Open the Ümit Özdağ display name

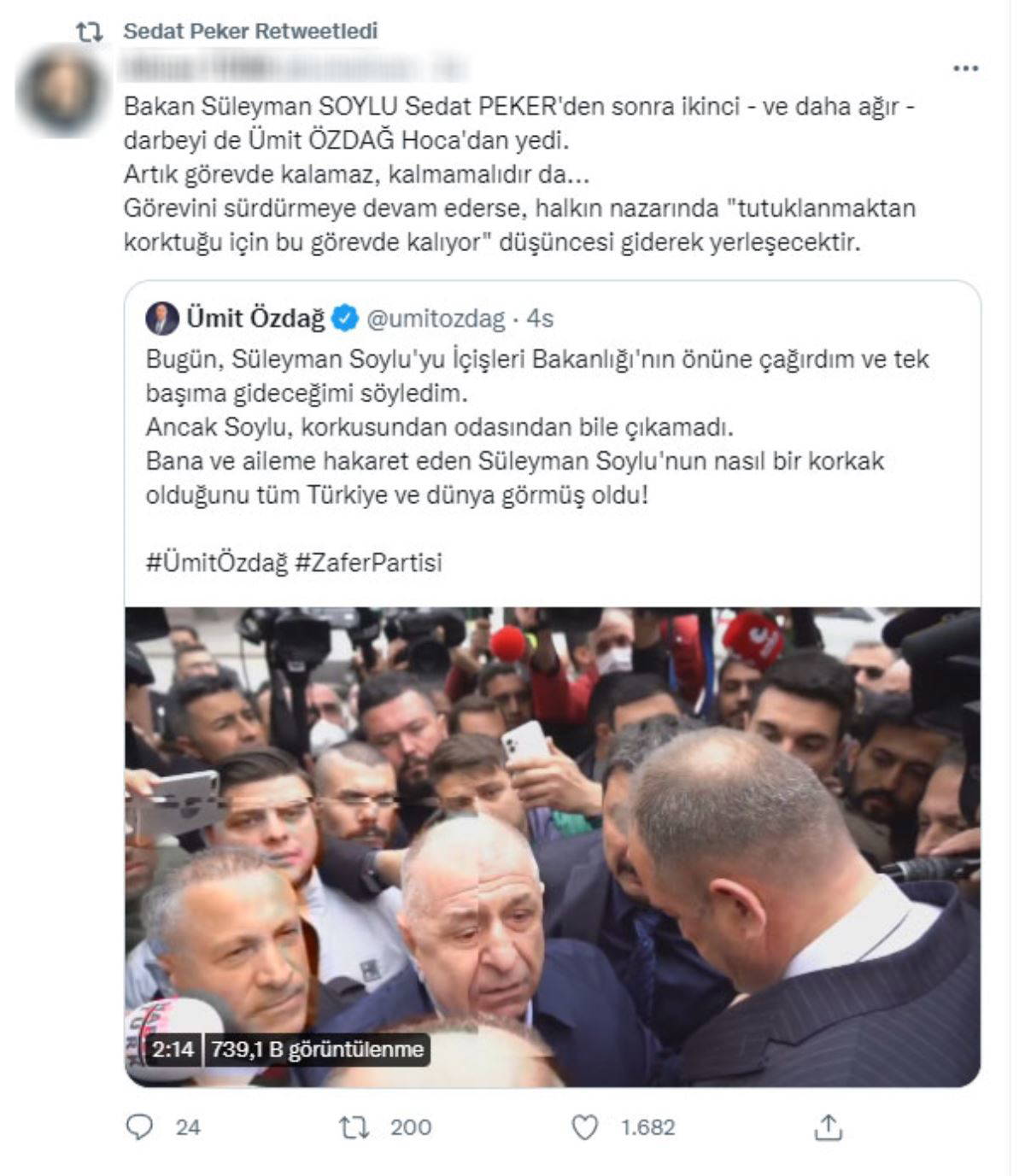(x=255, y=319)
